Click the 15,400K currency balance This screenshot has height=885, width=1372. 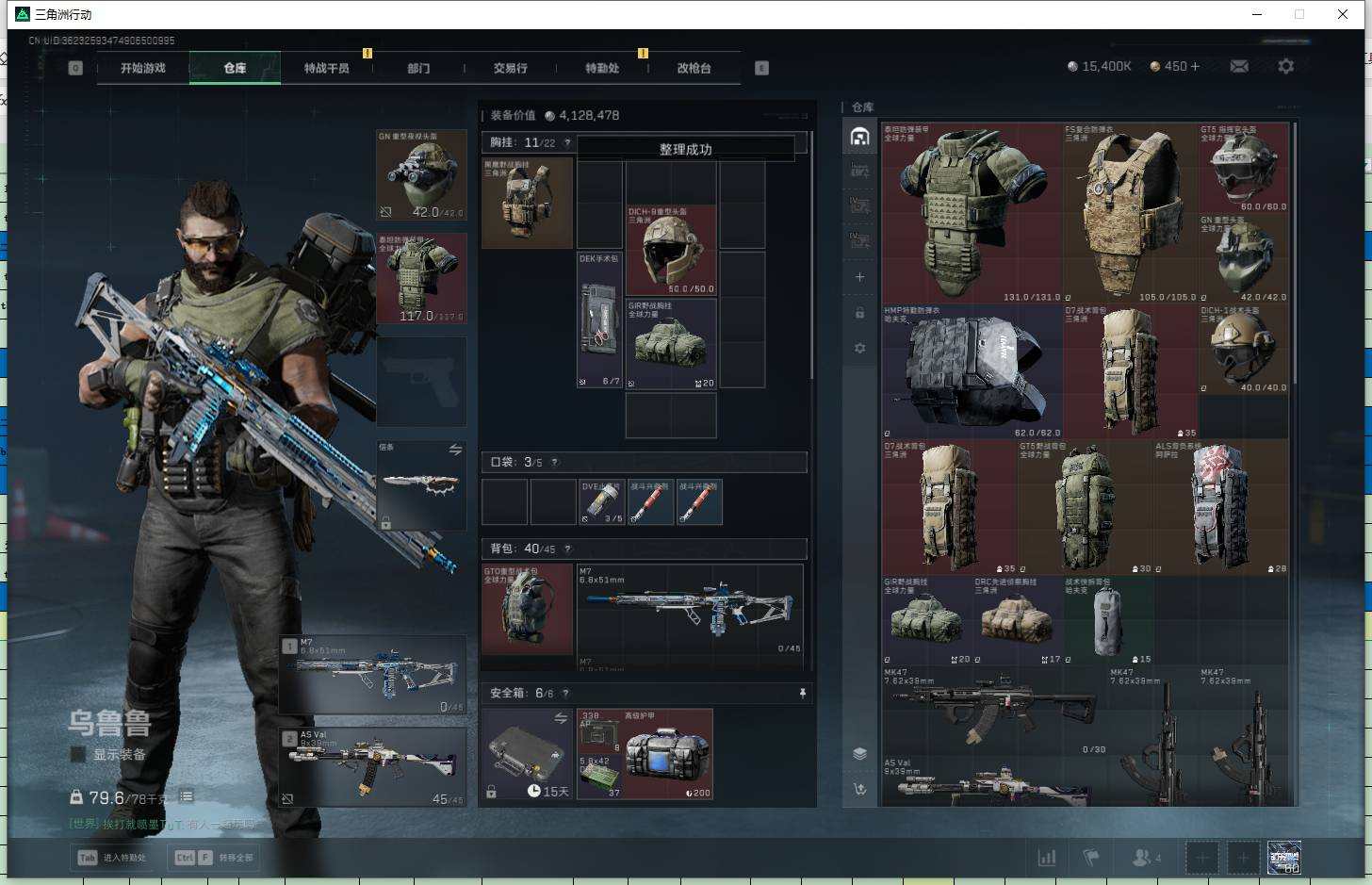(1100, 66)
